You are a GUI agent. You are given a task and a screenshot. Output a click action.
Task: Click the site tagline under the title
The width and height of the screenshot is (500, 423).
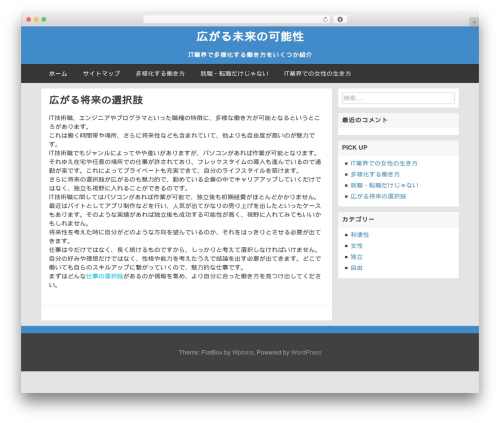[x=250, y=55]
